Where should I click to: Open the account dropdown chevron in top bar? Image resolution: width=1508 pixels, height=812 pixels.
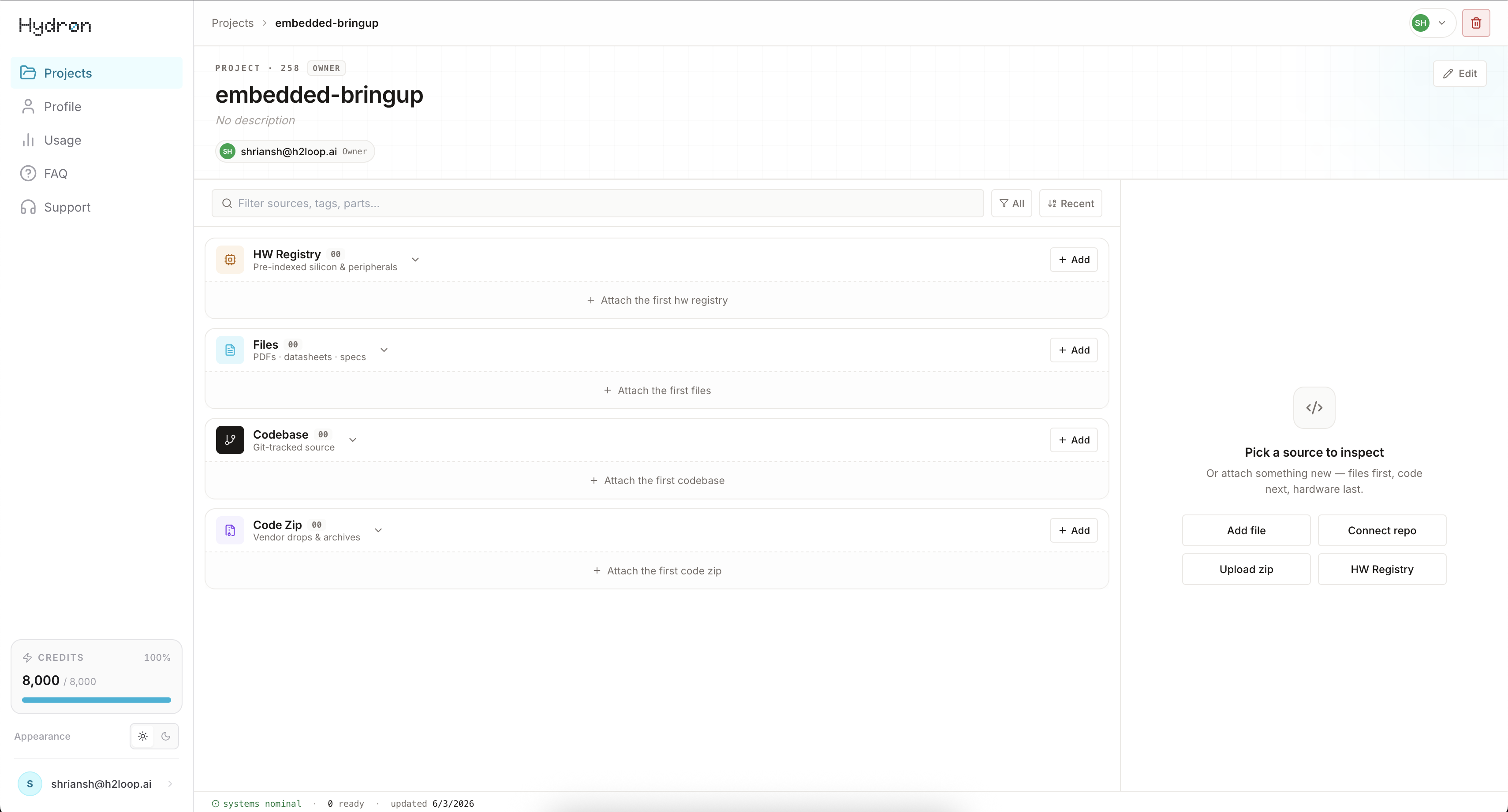[x=1442, y=23]
